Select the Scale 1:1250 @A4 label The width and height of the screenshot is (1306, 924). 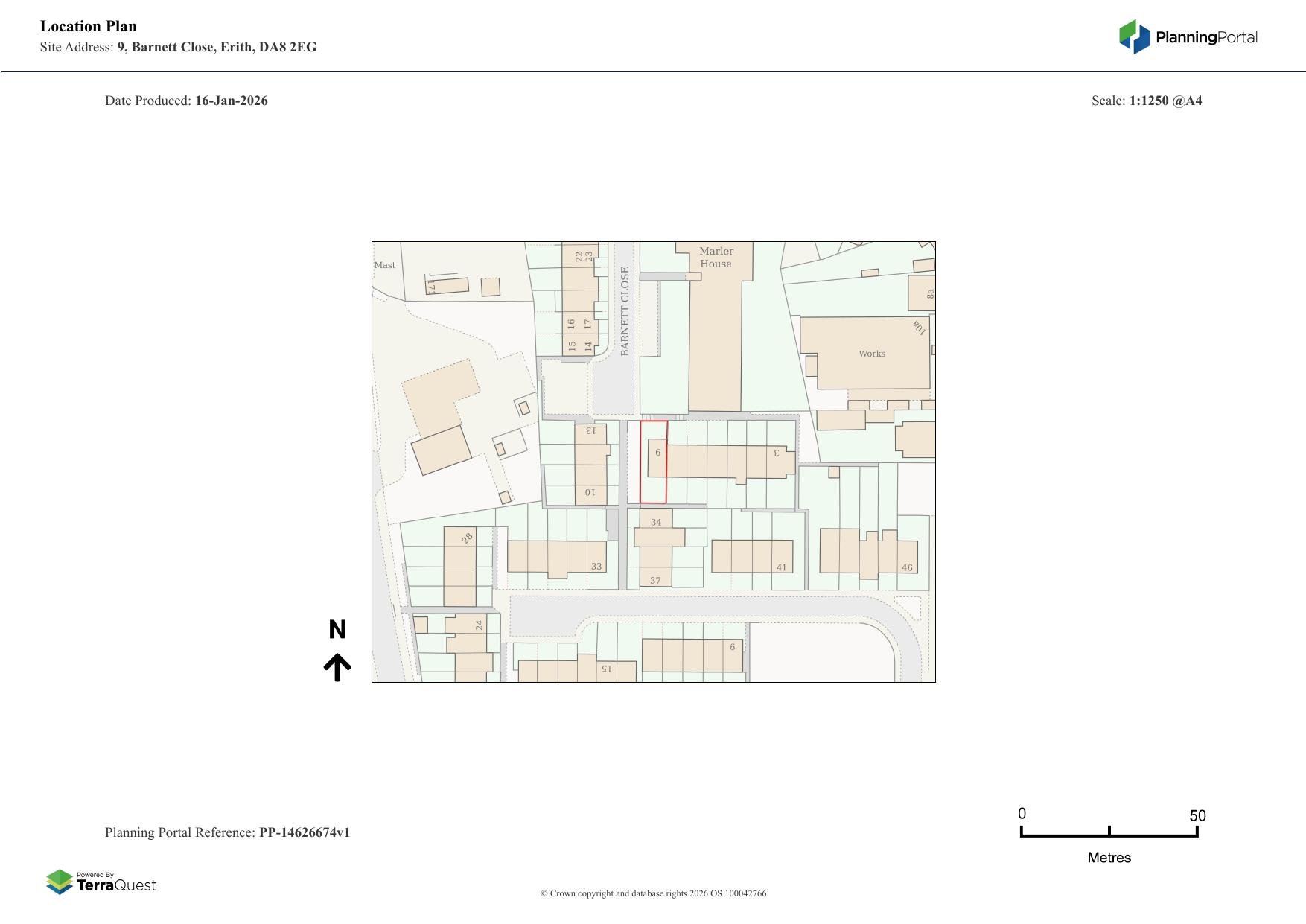point(1147,101)
